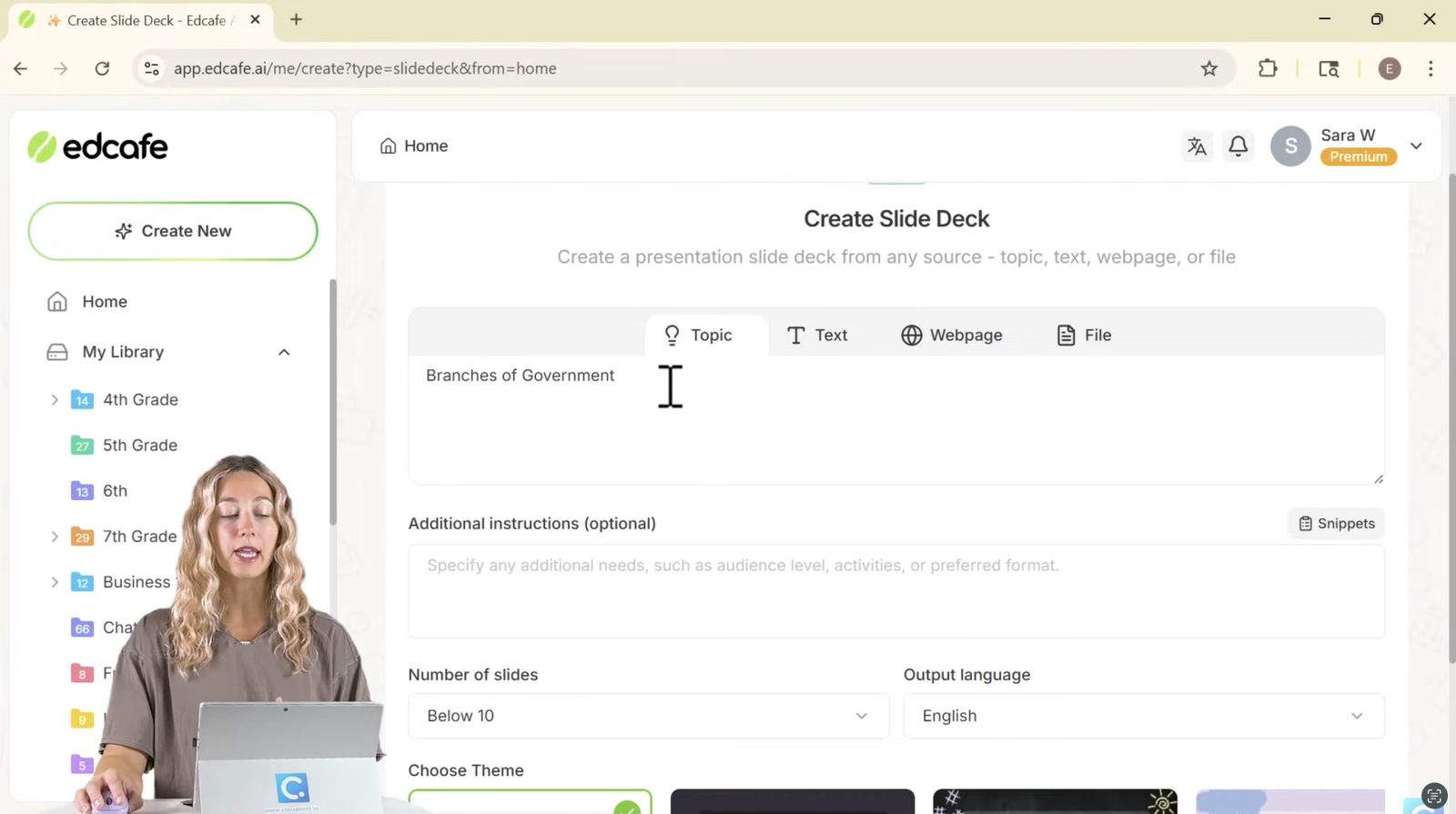Open the notifications bell
This screenshot has width=1456, height=814.
pos(1238,146)
